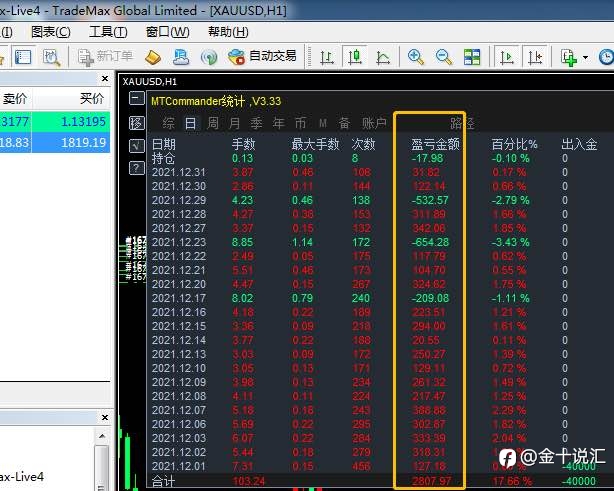Click the 次数 column header
This screenshot has width=614, height=491.
click(363, 144)
